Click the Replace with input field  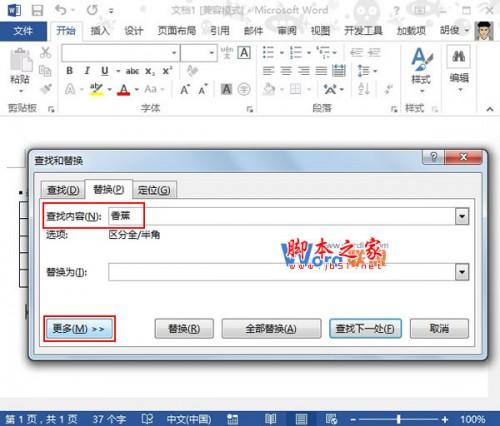click(x=282, y=272)
